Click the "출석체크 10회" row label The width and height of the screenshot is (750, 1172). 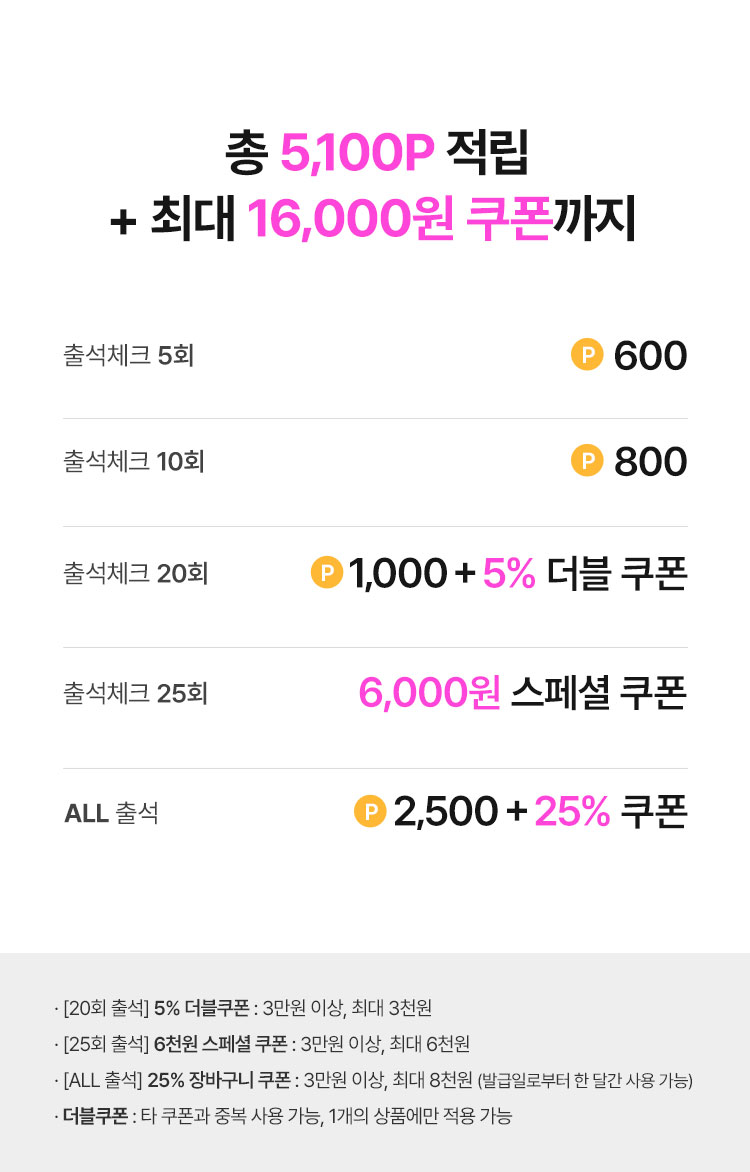[x=133, y=462]
